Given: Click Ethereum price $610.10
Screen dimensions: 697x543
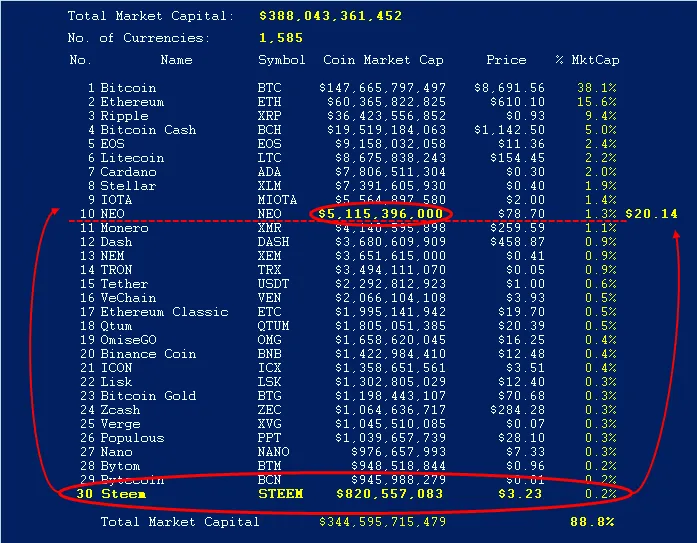Looking at the screenshot, I should (517, 102).
